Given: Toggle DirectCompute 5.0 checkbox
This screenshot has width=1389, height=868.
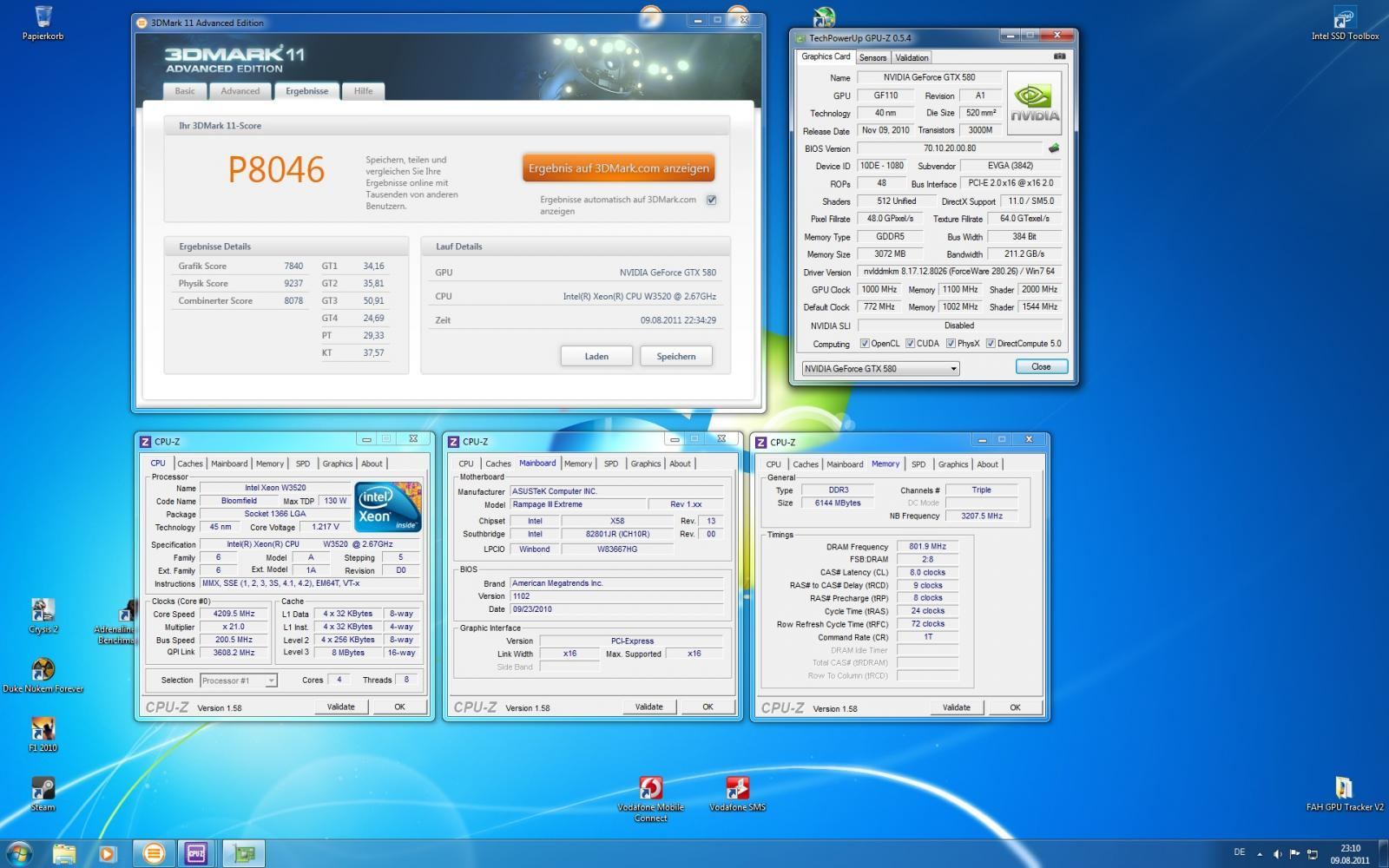Looking at the screenshot, I should pos(991,344).
